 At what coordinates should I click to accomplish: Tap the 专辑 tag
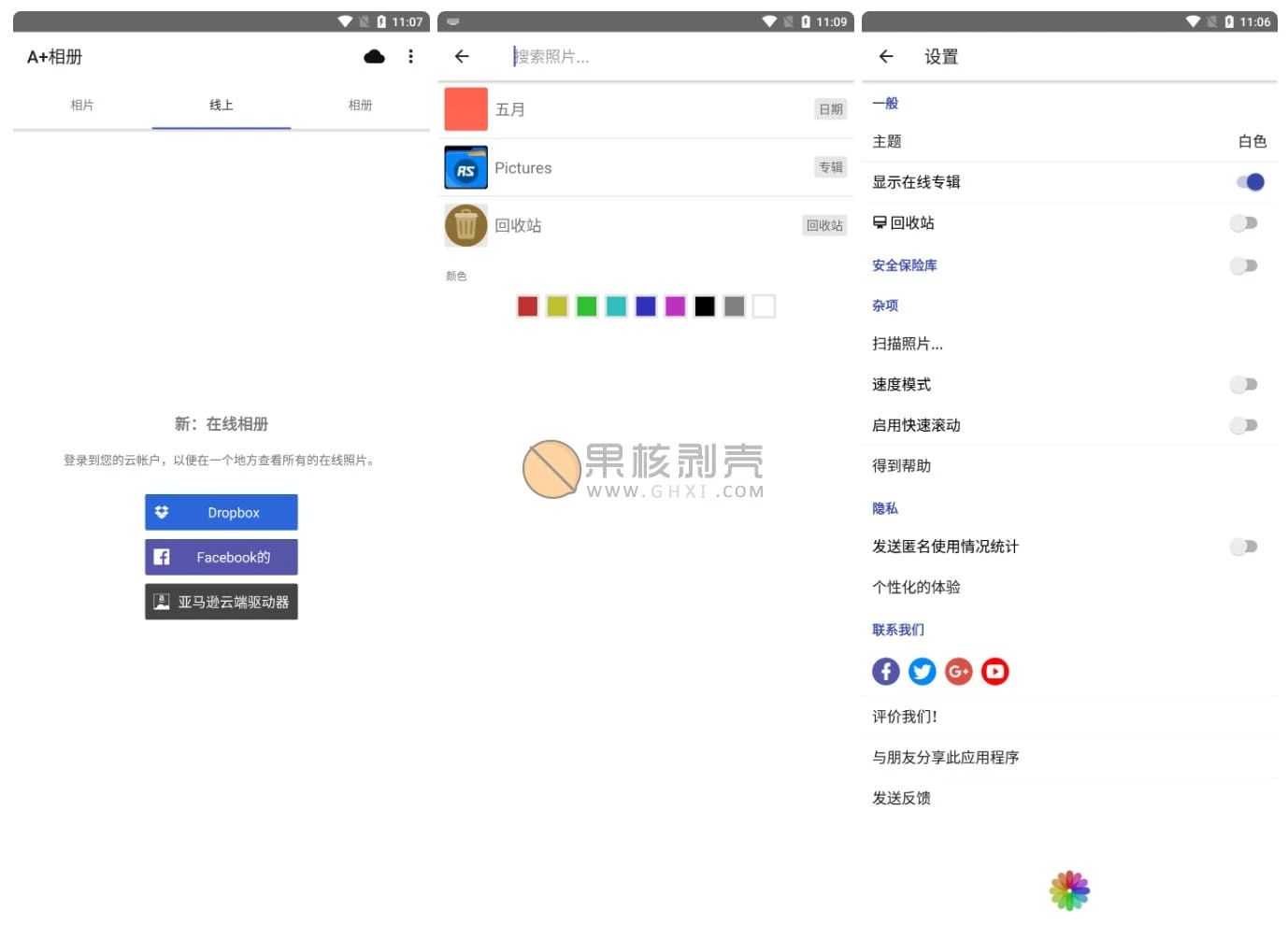[831, 167]
